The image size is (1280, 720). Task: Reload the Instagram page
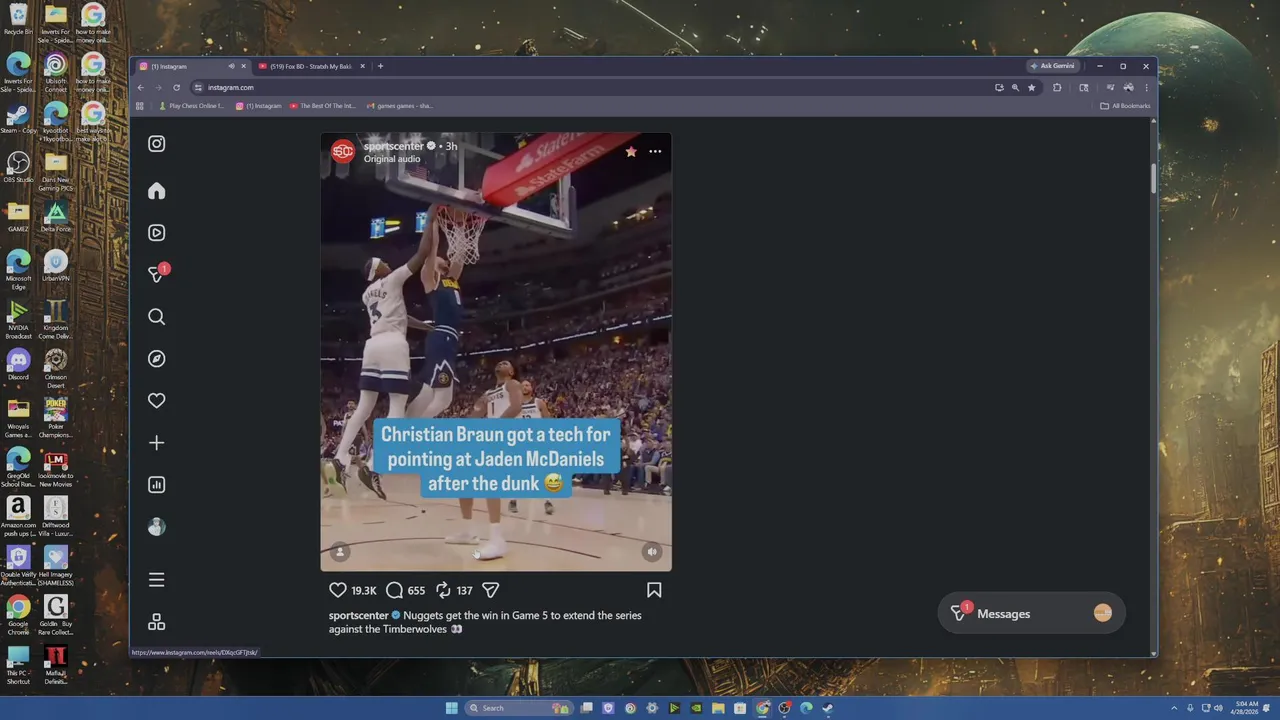tap(177, 88)
